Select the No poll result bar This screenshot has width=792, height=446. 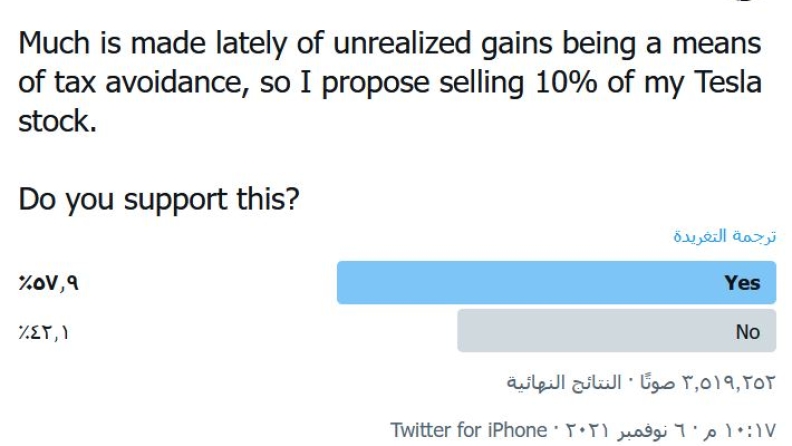616,331
